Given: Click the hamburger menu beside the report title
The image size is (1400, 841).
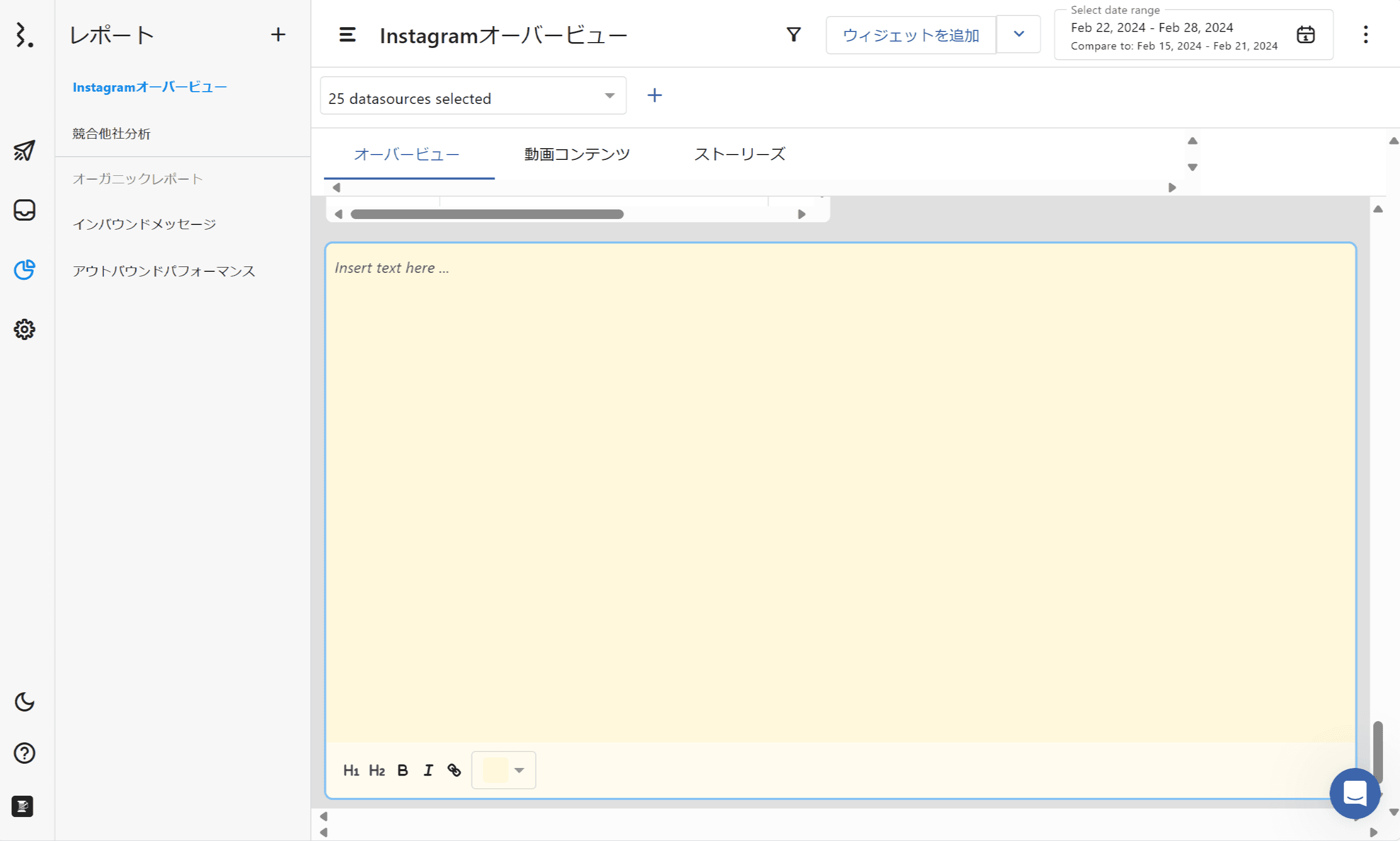Looking at the screenshot, I should [x=348, y=35].
